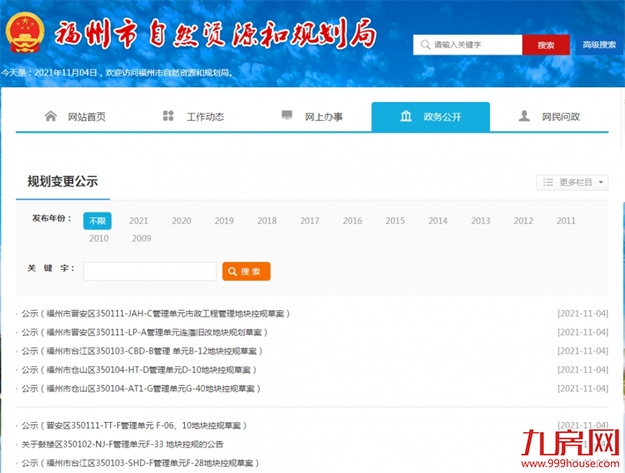Filter by year 2012

tap(523, 221)
